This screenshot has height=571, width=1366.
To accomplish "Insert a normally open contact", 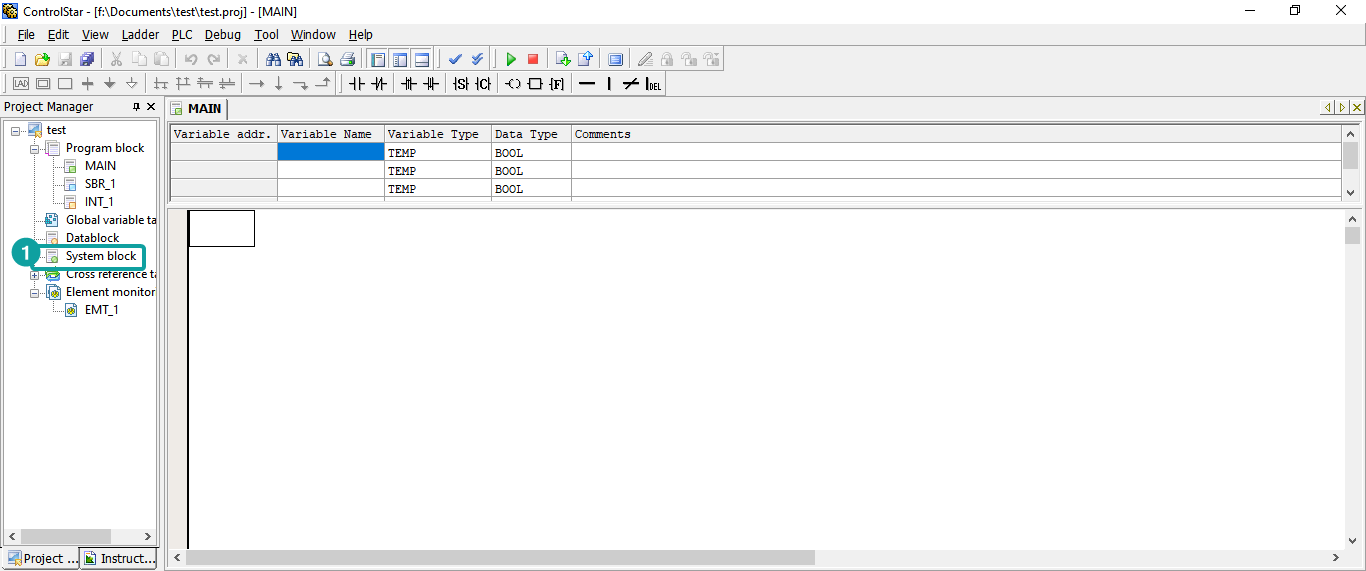I will (x=356, y=84).
